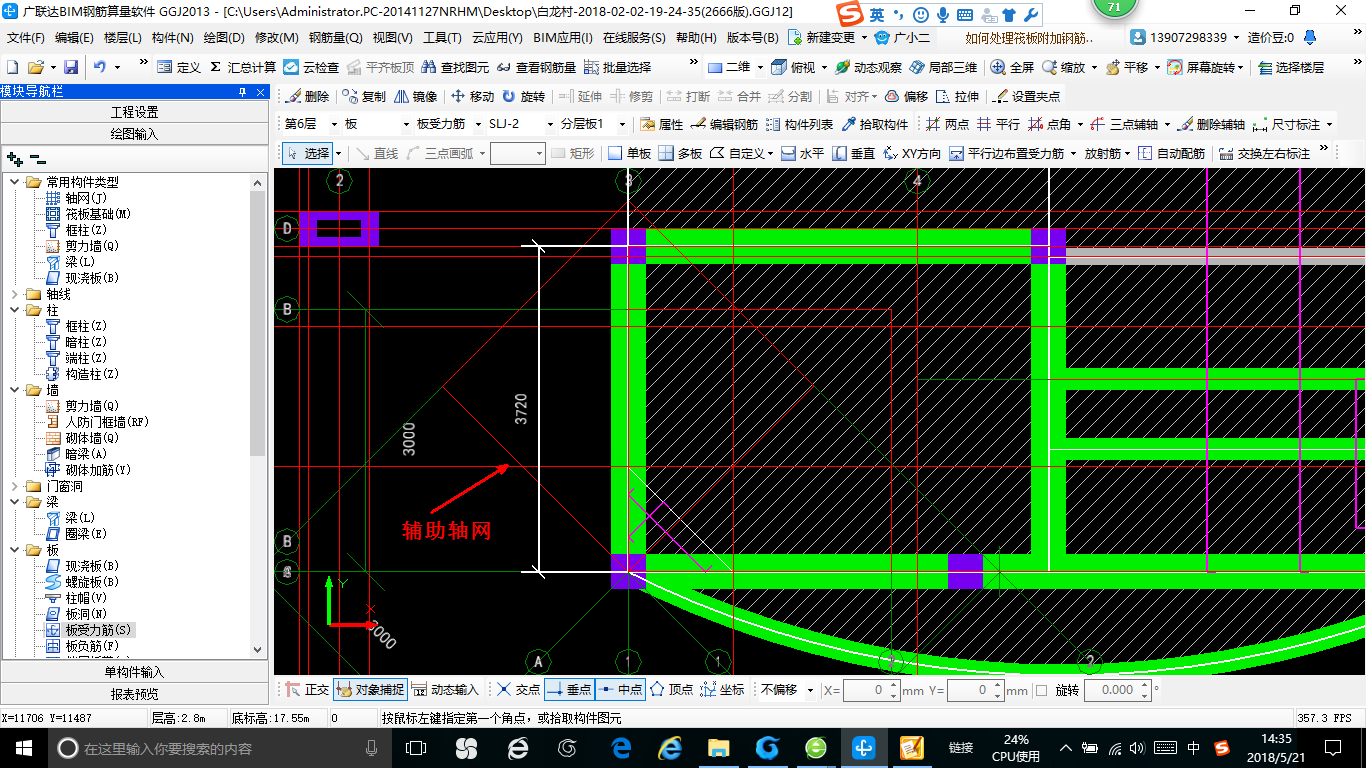The height and width of the screenshot is (768, 1366).
Task: Open the 楼层(L) menu
Action: [123, 38]
